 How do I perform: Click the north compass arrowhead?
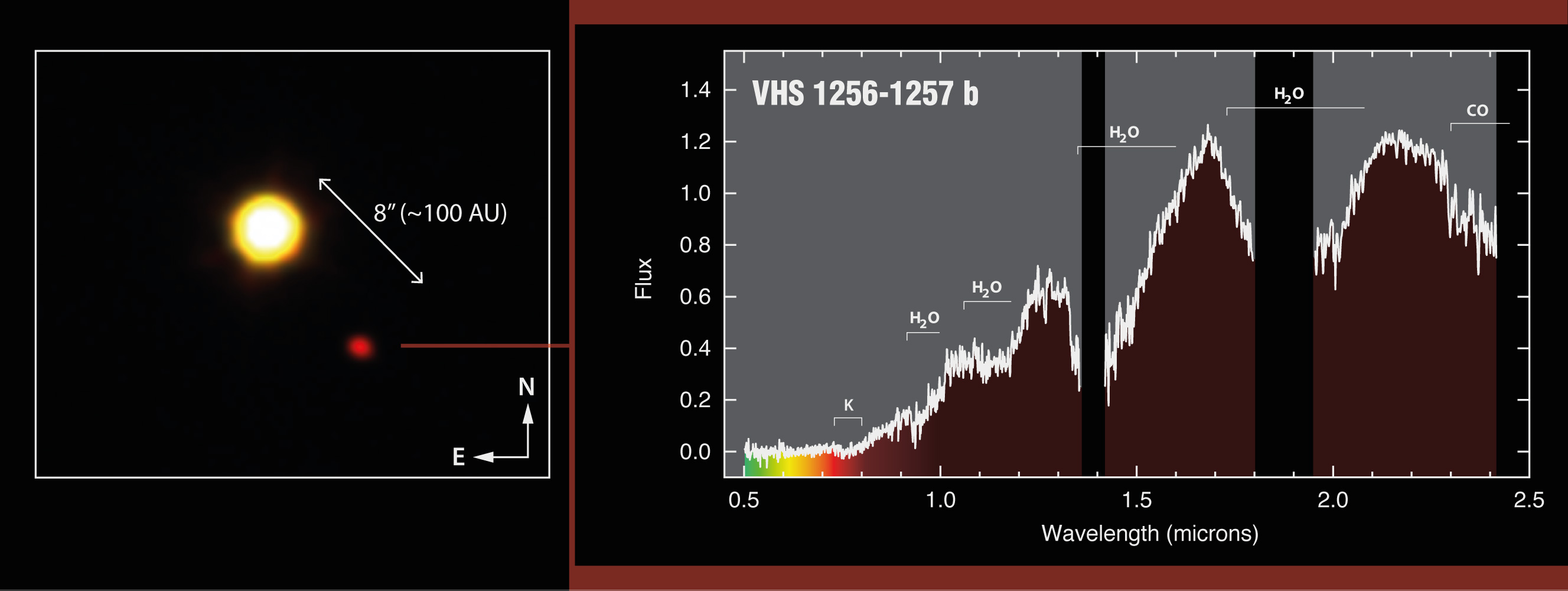528,414
